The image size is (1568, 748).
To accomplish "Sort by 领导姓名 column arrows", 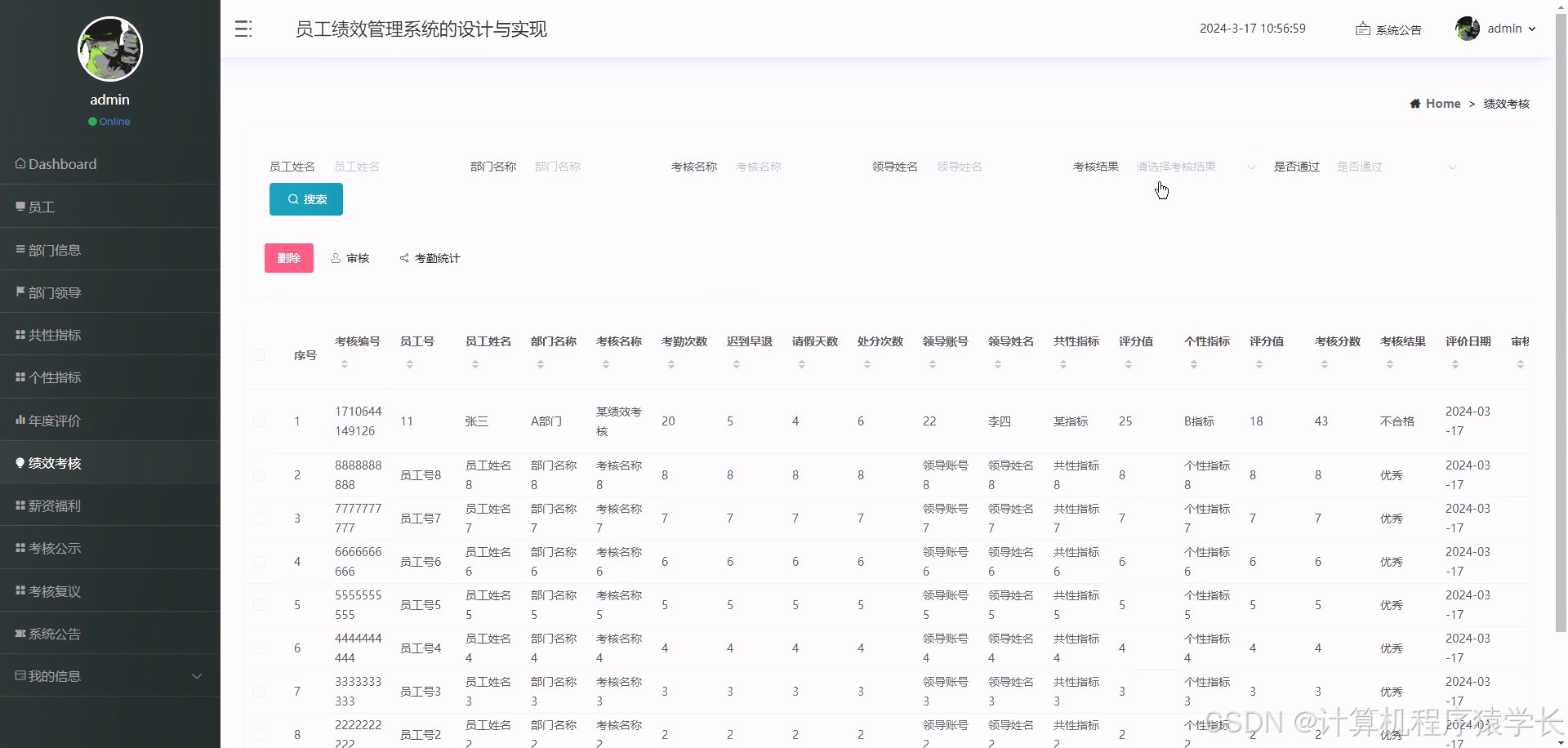I will pyautogui.click(x=998, y=364).
